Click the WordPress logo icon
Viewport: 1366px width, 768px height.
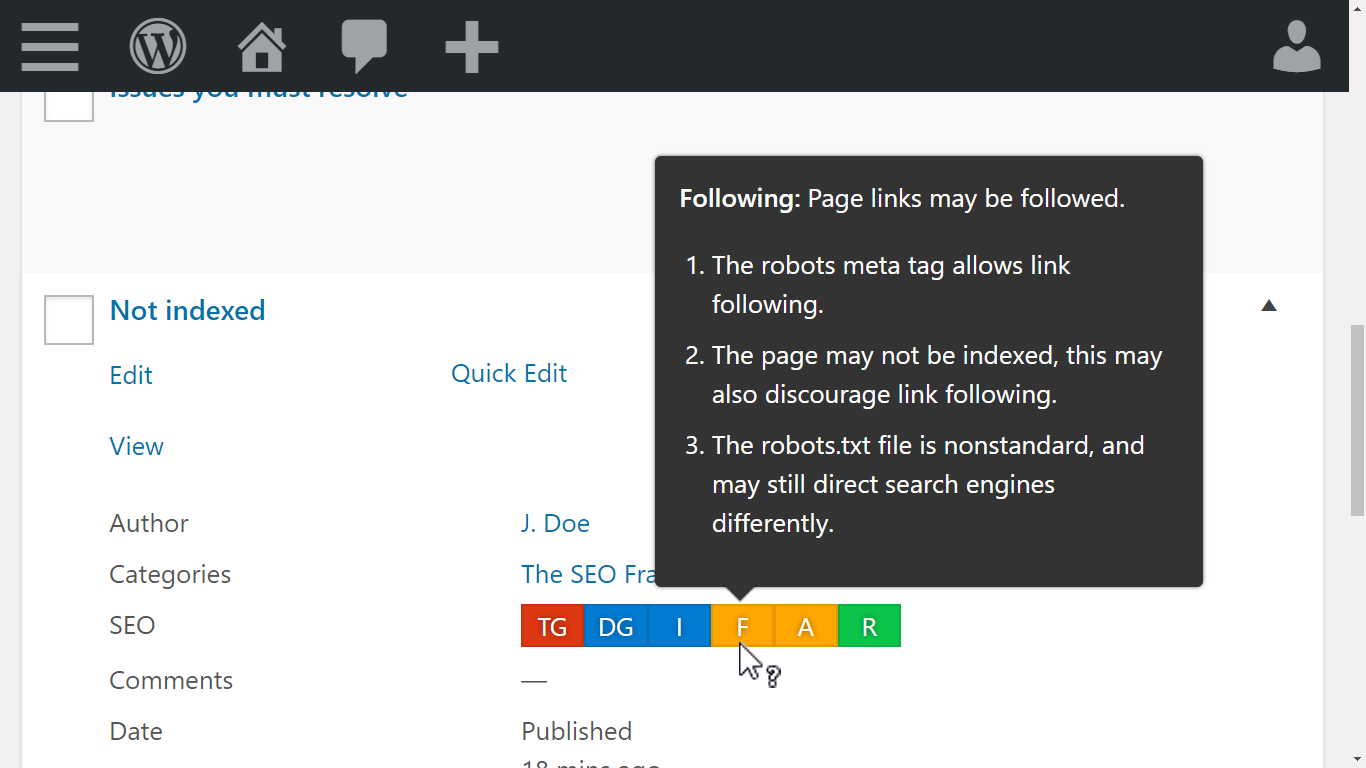click(x=157, y=46)
